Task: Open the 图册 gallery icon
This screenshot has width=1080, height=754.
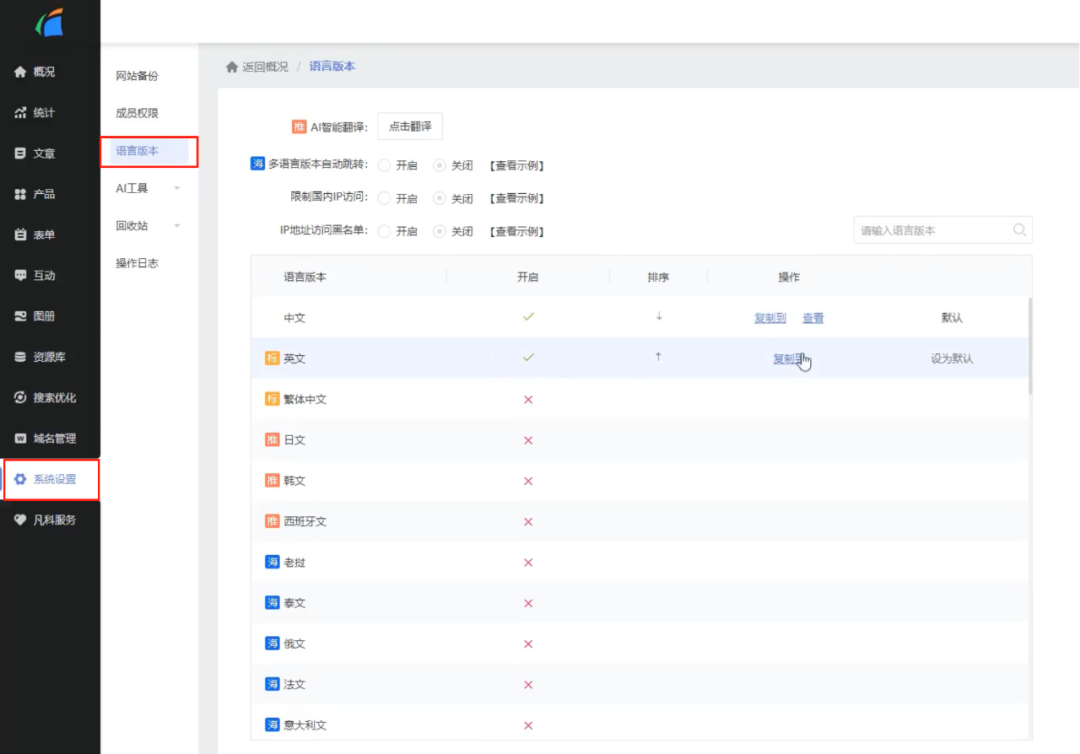Action: 20,316
